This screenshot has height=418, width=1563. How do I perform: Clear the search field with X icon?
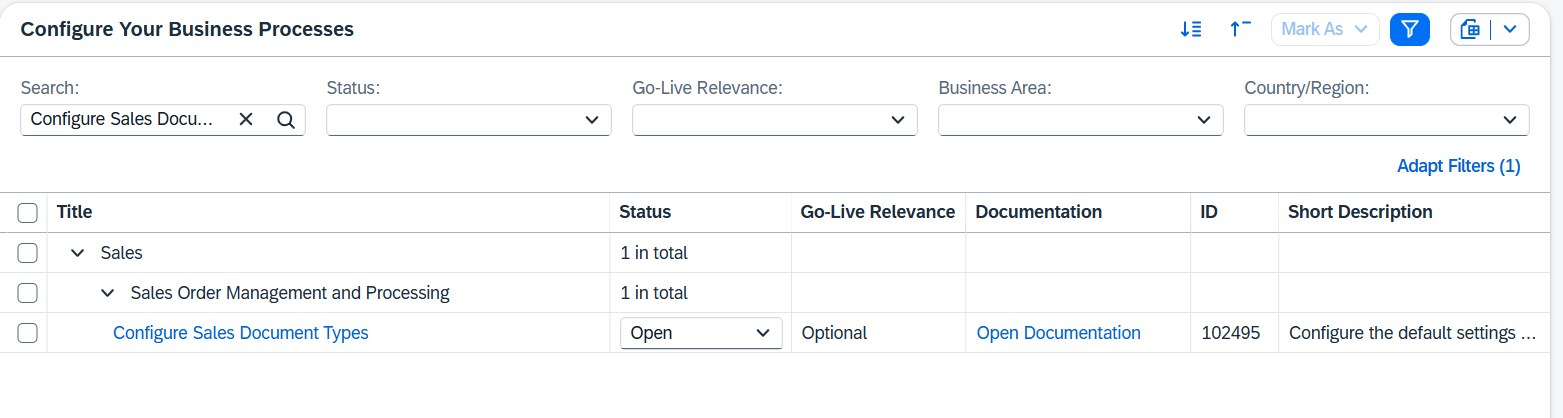(246, 120)
